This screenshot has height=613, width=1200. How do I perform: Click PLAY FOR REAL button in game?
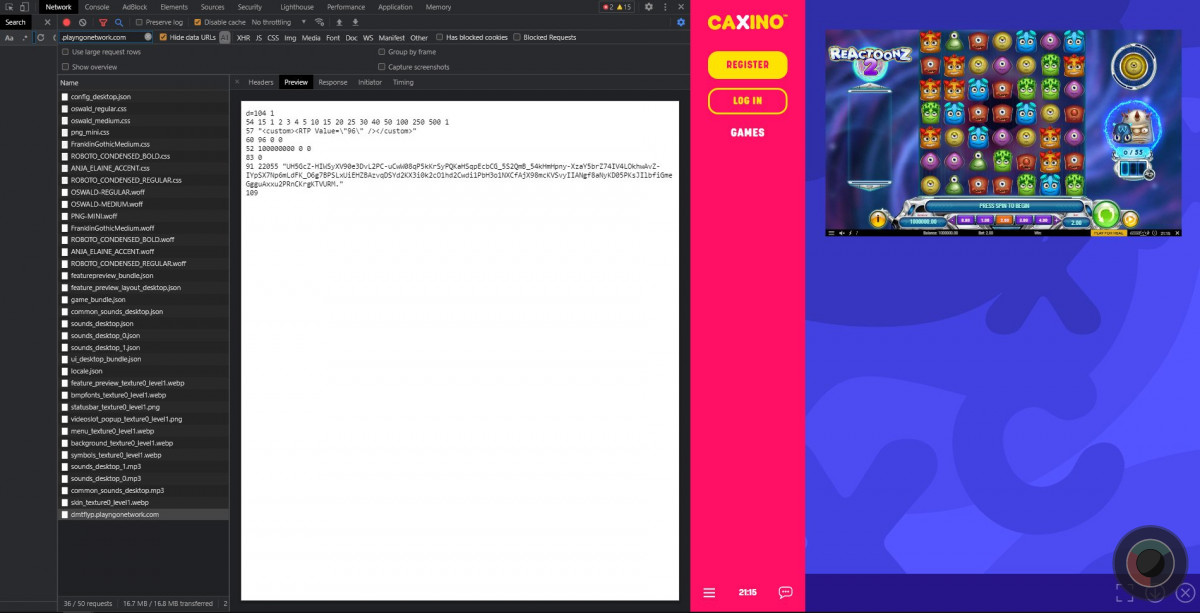1110,233
